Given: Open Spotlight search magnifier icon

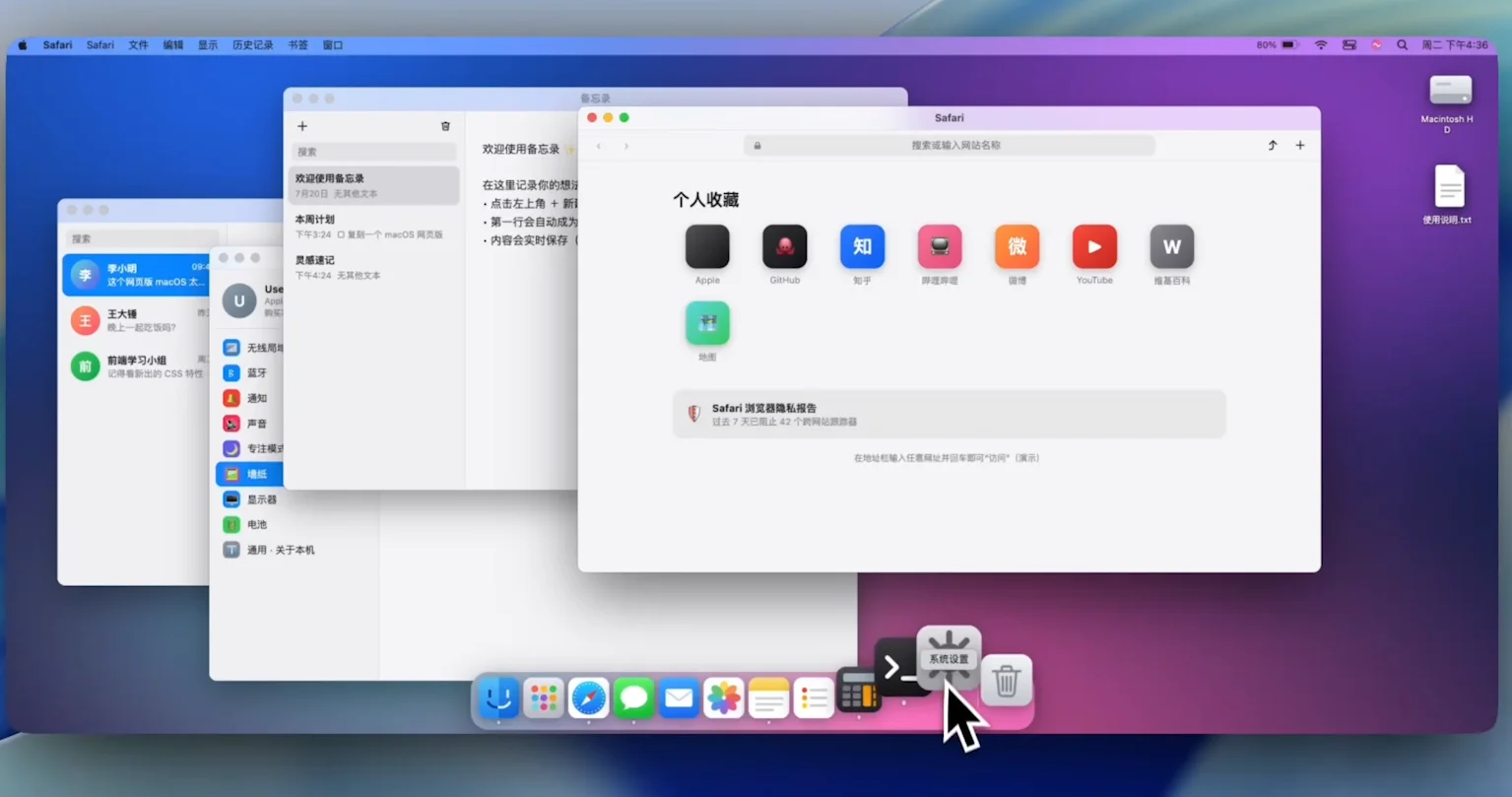Looking at the screenshot, I should click(1402, 45).
